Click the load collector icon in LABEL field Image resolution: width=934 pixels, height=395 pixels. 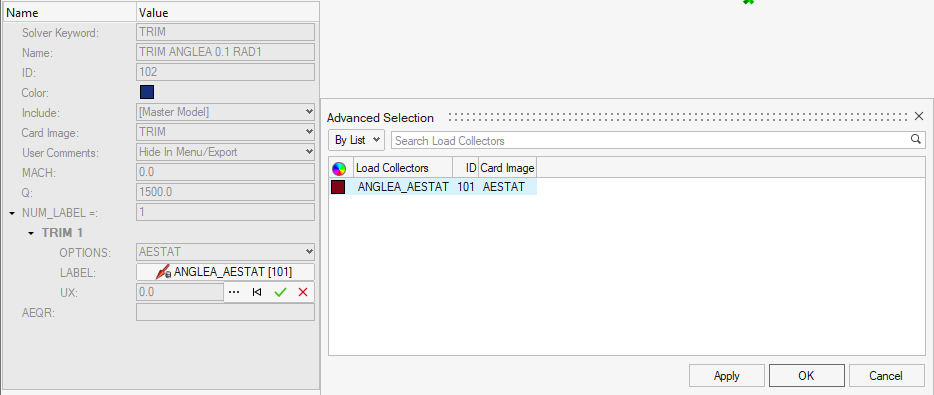point(164,272)
